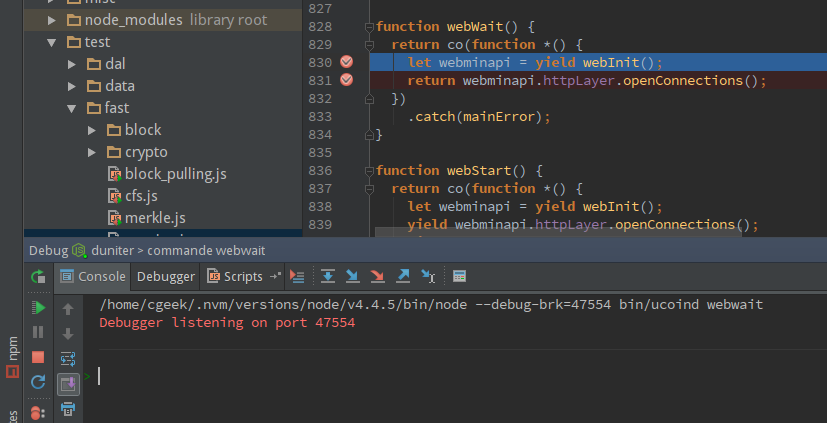
Task: Click the pin arrow next to Scripts tab
Action: click(275, 276)
